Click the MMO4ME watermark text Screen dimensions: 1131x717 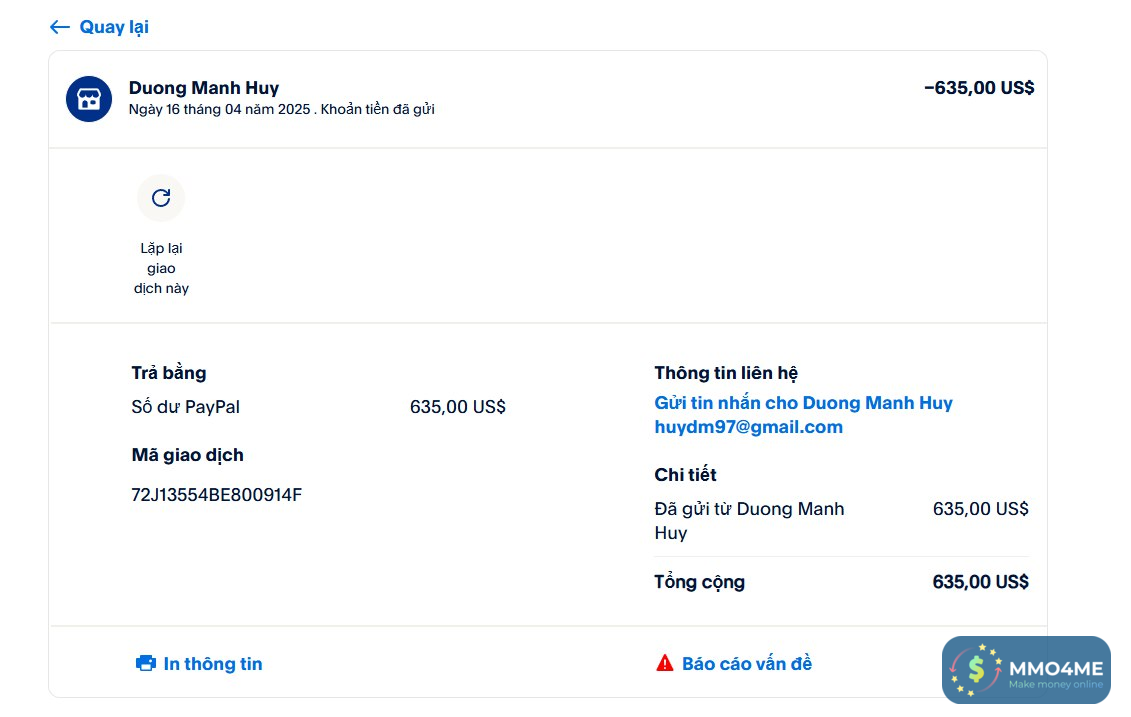coord(1055,667)
